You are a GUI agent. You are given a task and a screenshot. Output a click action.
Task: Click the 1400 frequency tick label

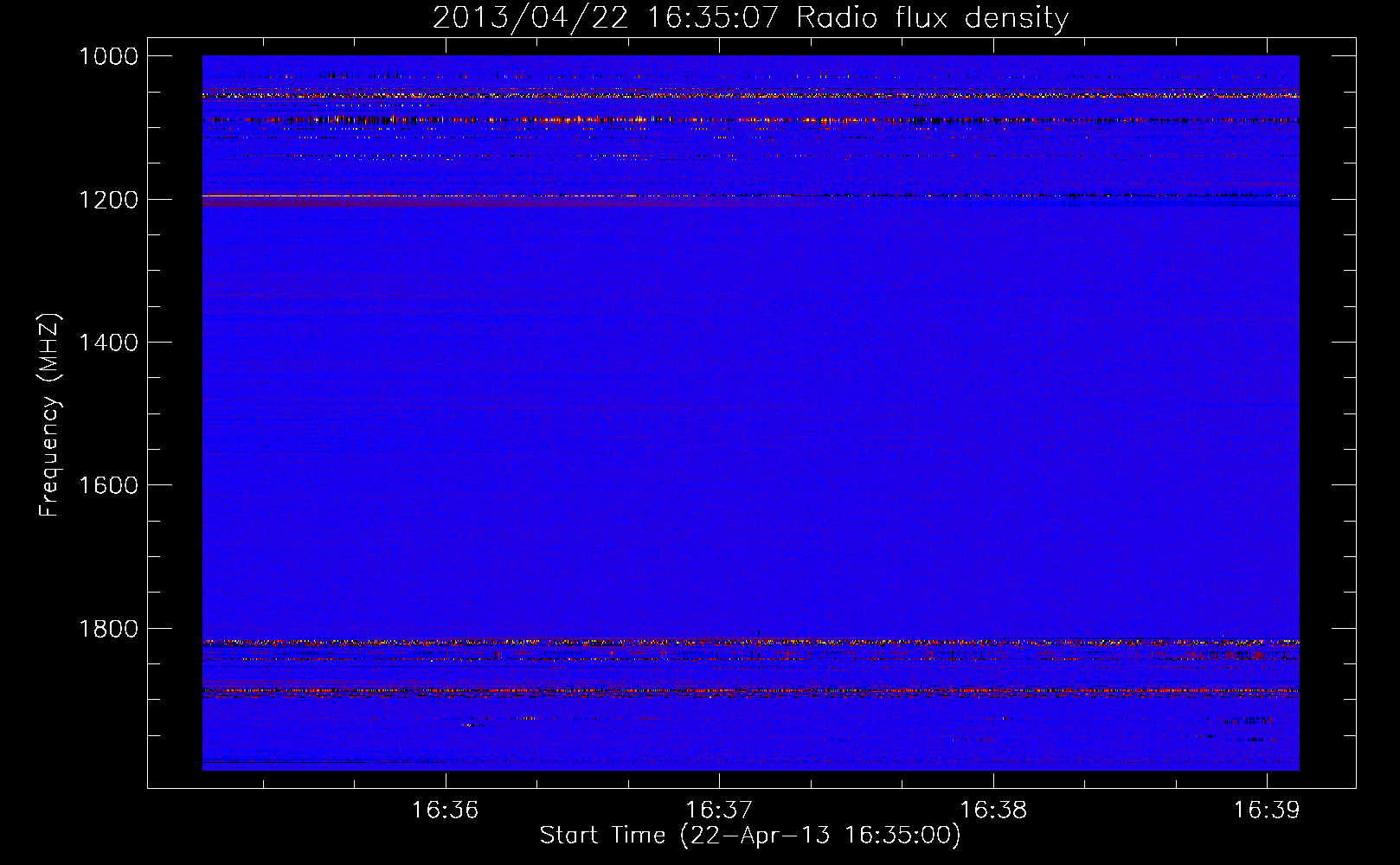click(x=109, y=343)
